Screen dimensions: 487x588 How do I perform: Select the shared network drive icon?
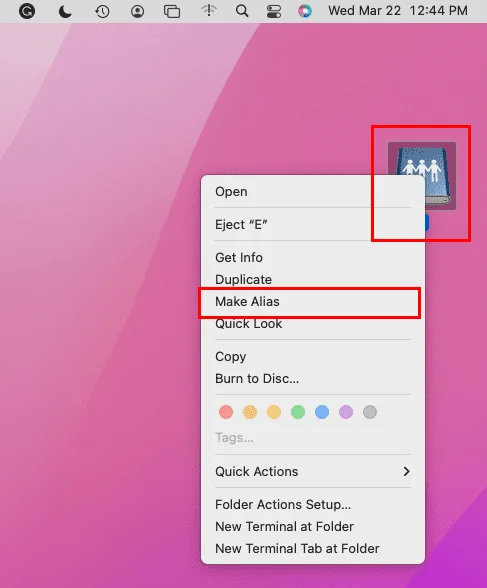click(x=422, y=176)
